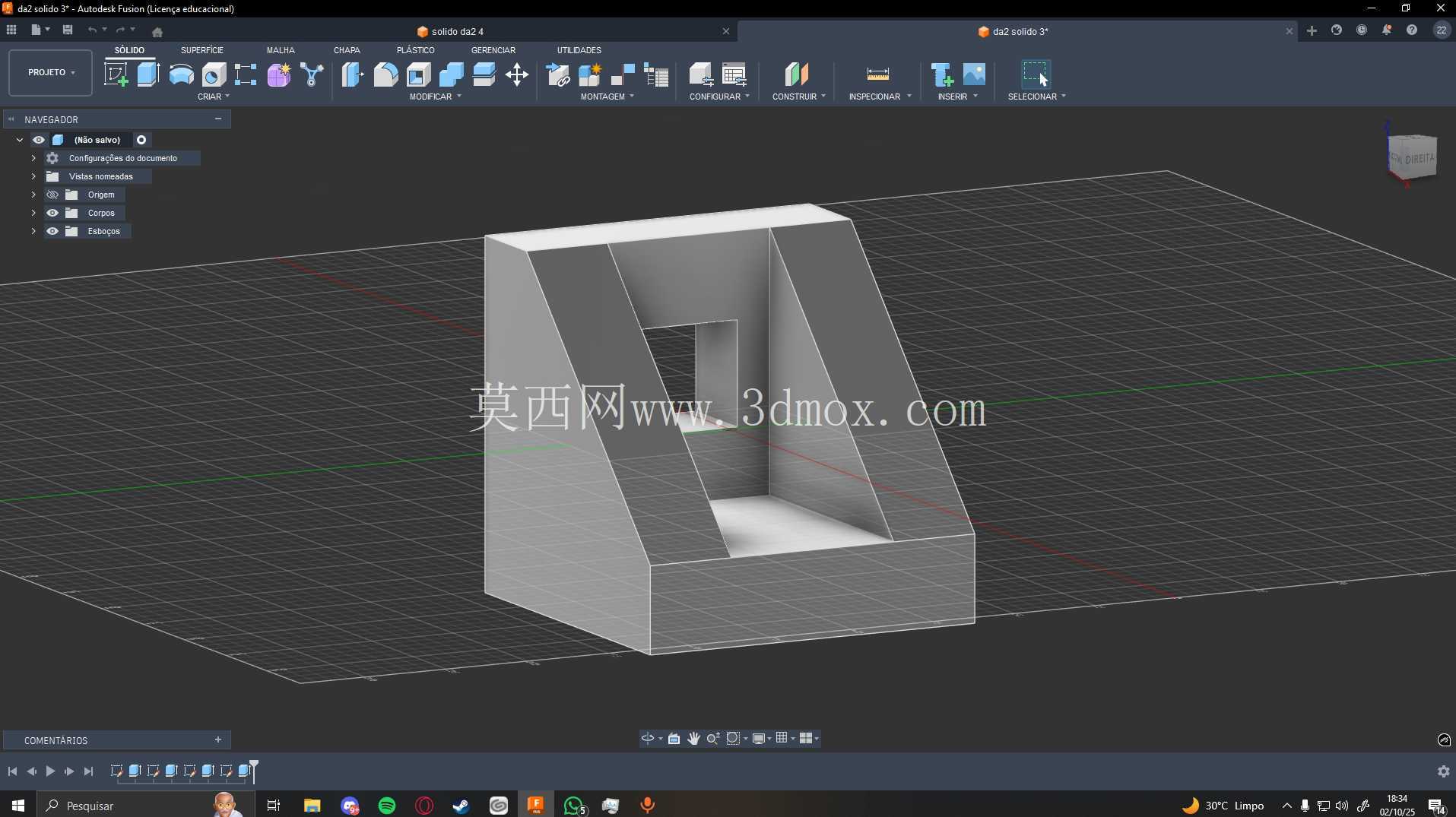Expand the Vistas nomeadas node
Viewport: 1456px width, 817px height.
(x=33, y=176)
